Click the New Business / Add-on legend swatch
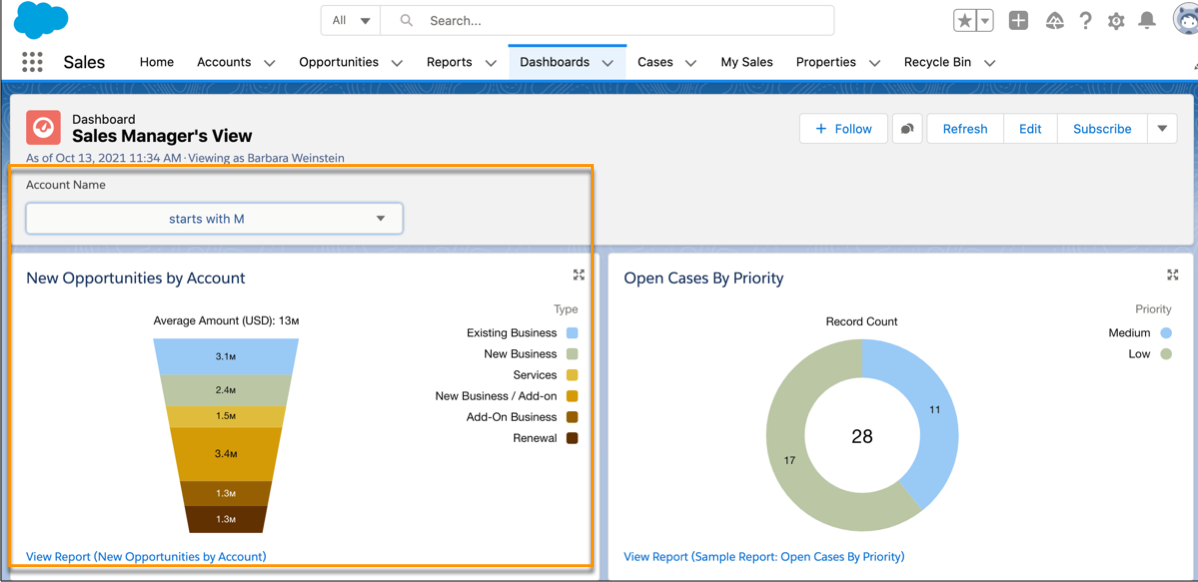This screenshot has height=582, width=1198. [572, 396]
